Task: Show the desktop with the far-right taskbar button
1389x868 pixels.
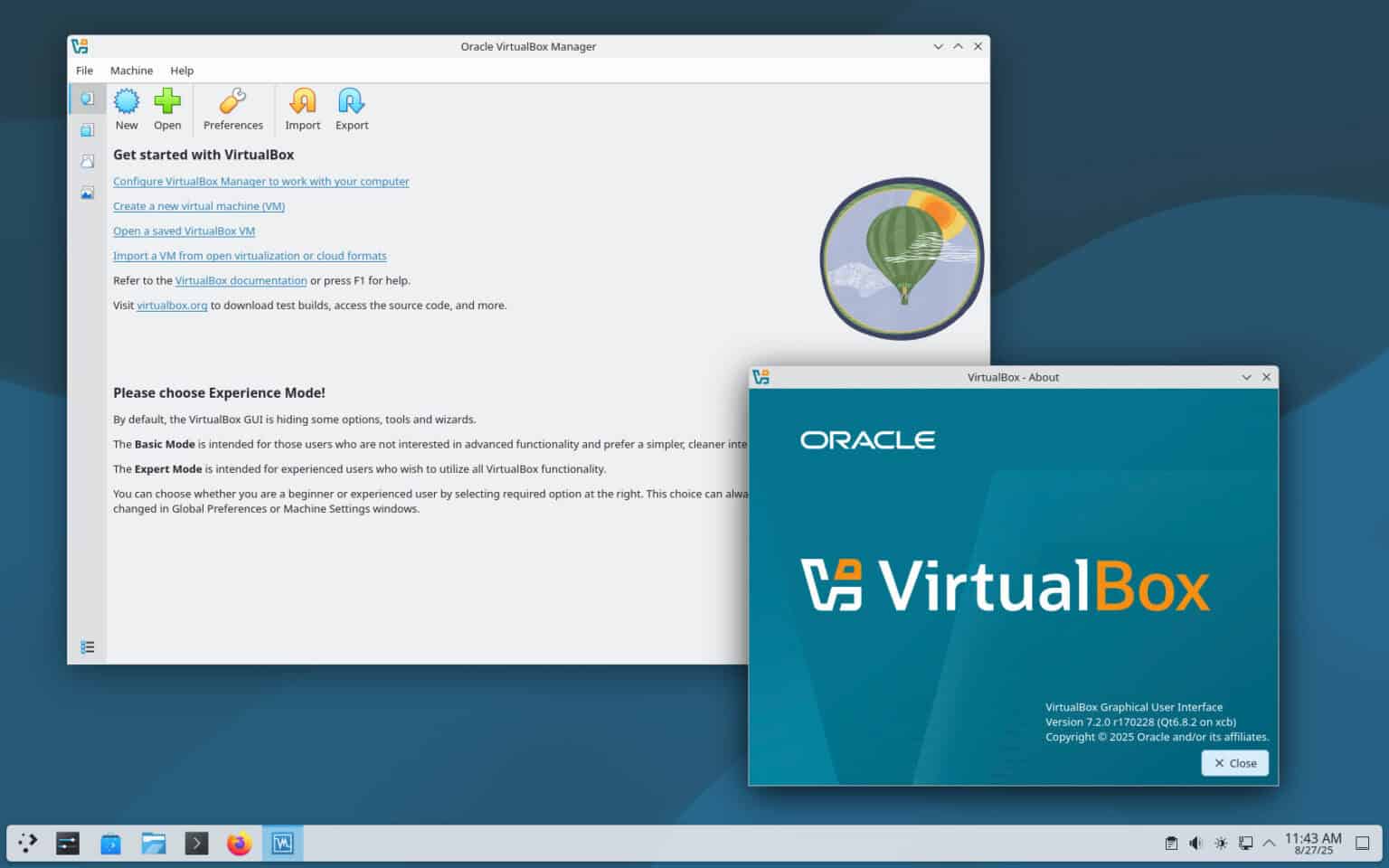Action: [1361, 843]
